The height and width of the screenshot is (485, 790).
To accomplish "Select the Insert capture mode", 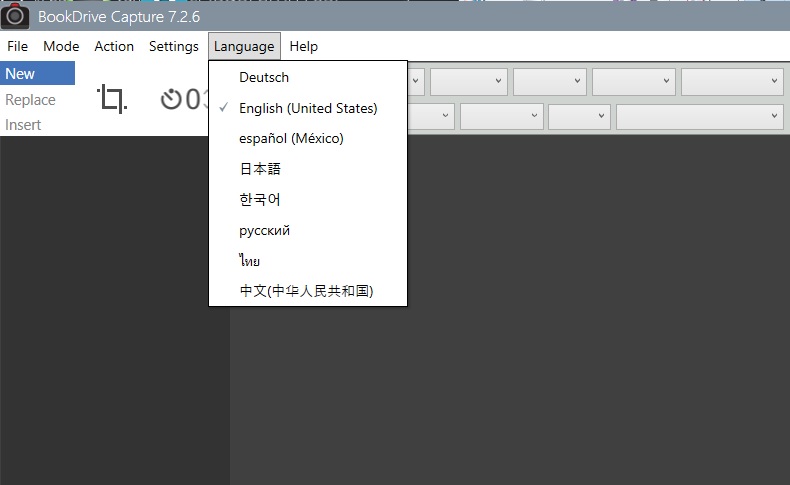I will click(x=23, y=124).
